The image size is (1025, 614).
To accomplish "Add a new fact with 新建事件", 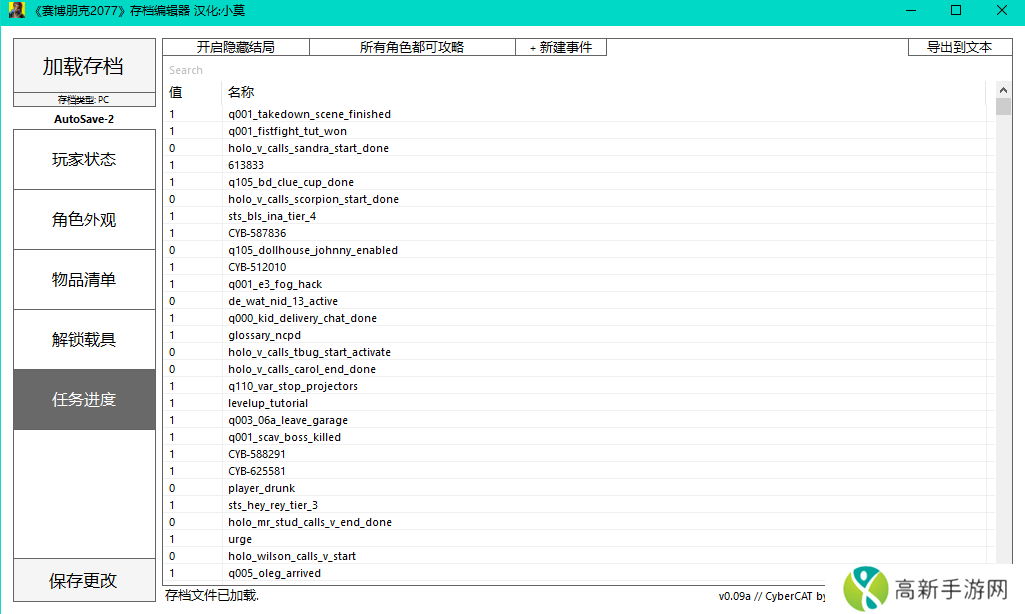I will tap(561, 47).
